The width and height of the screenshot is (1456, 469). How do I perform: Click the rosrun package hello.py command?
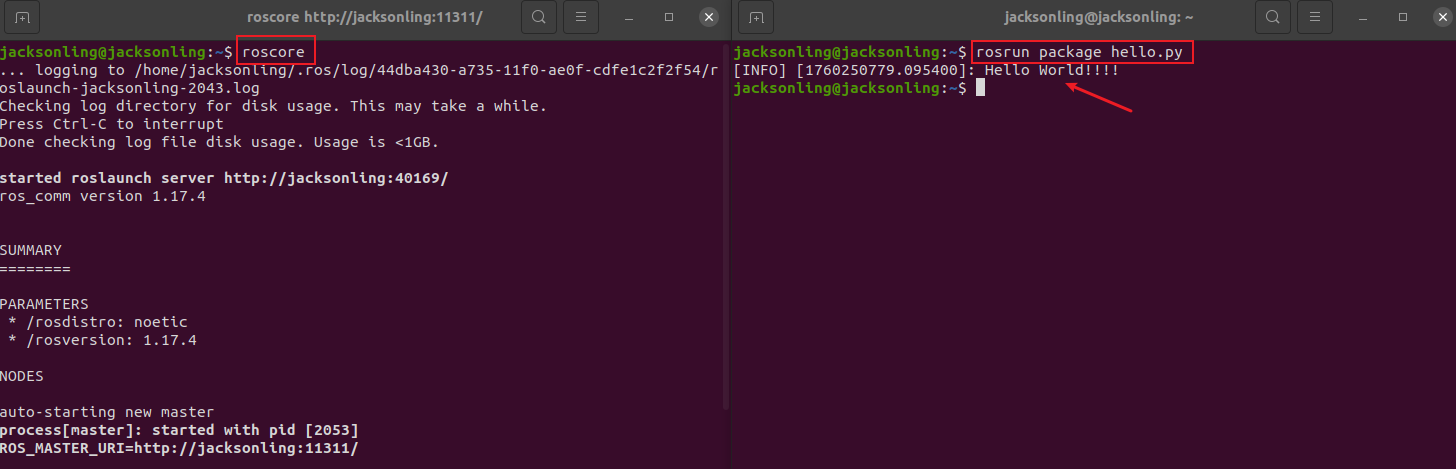tap(1084, 52)
